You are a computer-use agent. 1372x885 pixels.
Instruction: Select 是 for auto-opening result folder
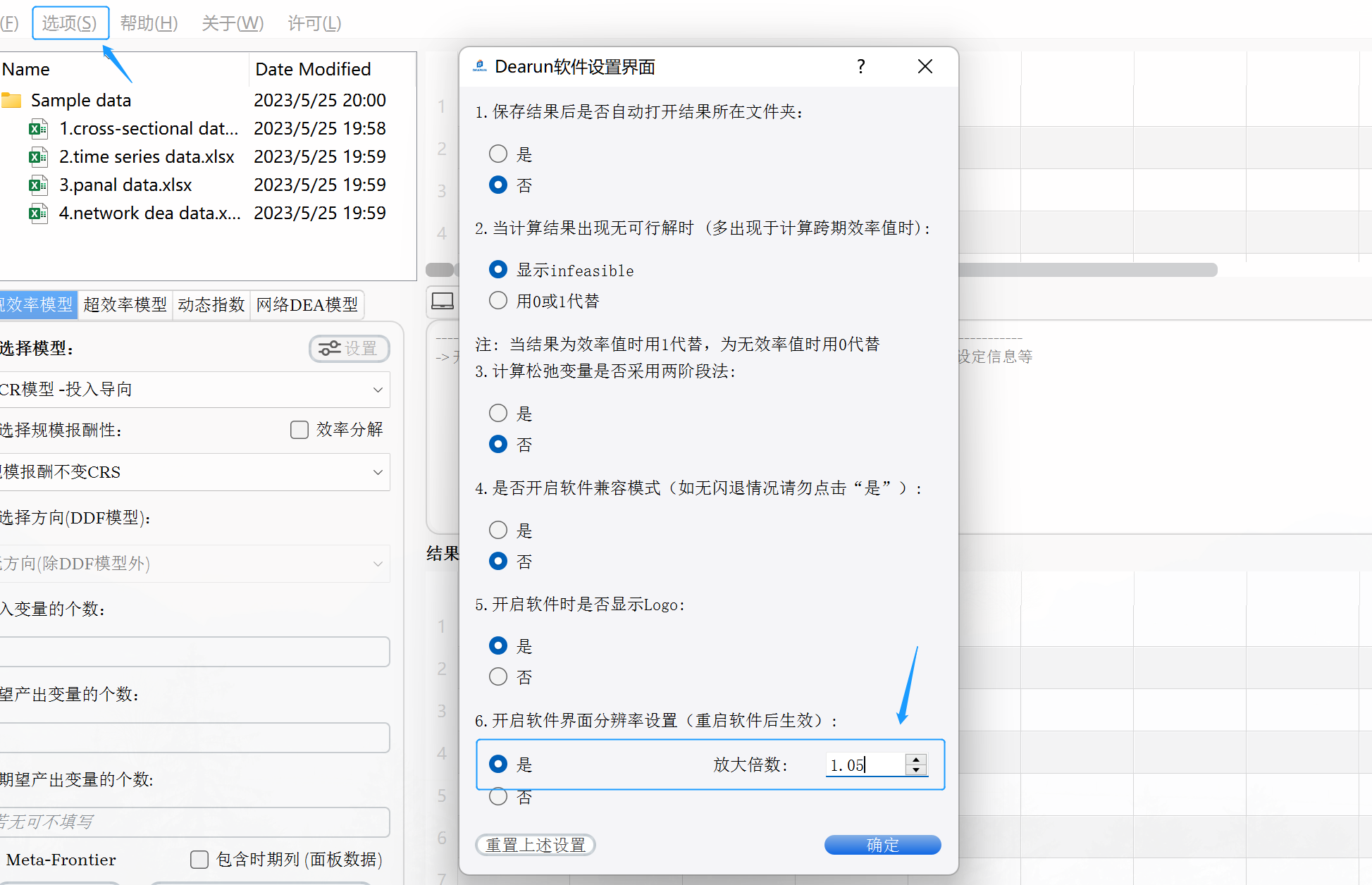[x=498, y=154]
